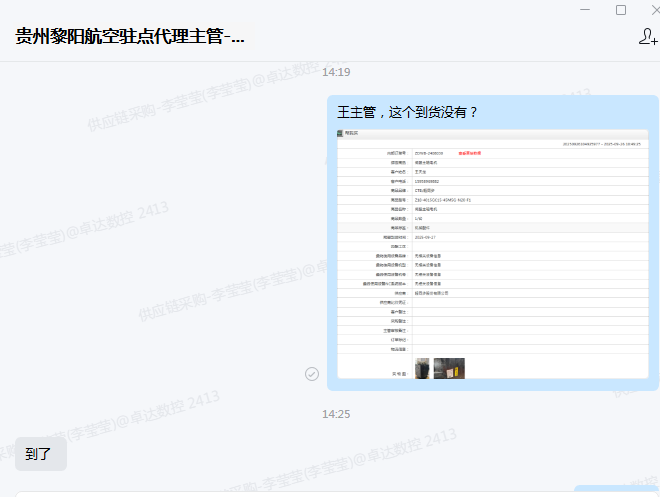Select the sent message text 王主管，这个到货没有？

click(408, 111)
